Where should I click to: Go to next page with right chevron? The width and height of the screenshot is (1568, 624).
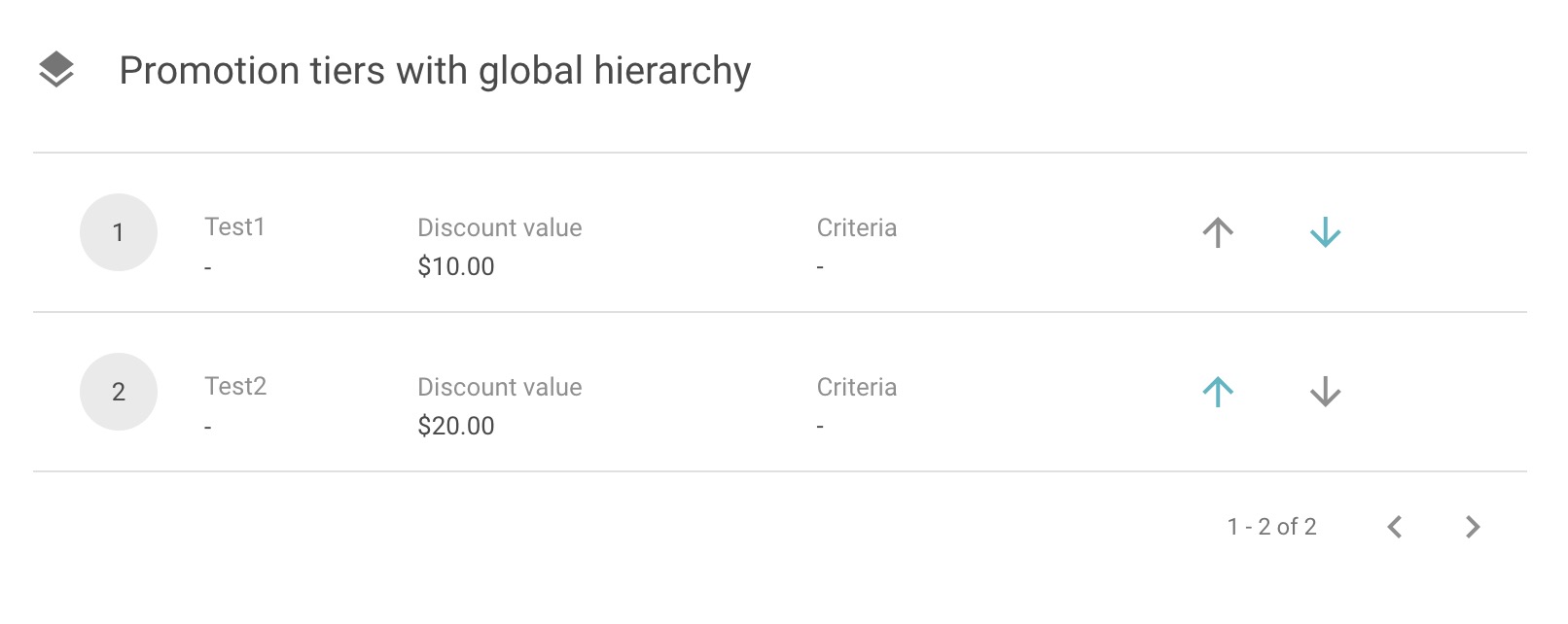pyautogui.click(x=1472, y=526)
